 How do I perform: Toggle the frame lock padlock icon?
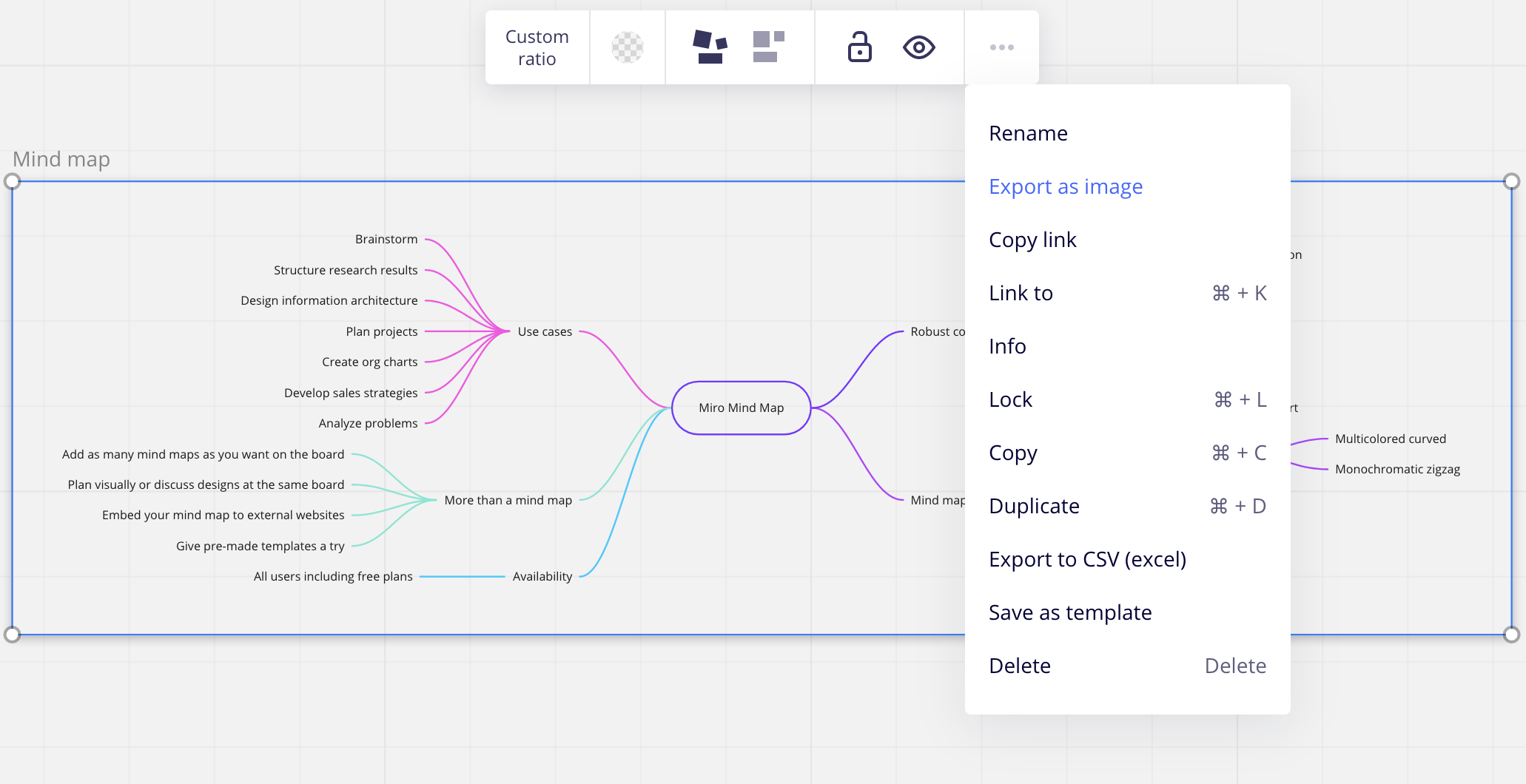pyautogui.click(x=859, y=47)
